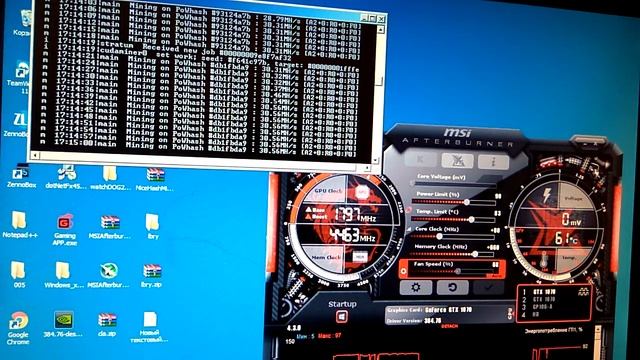This screenshot has height=360, width=640.
Task: Select the Новый текстовый document icon
Action: tap(149, 327)
